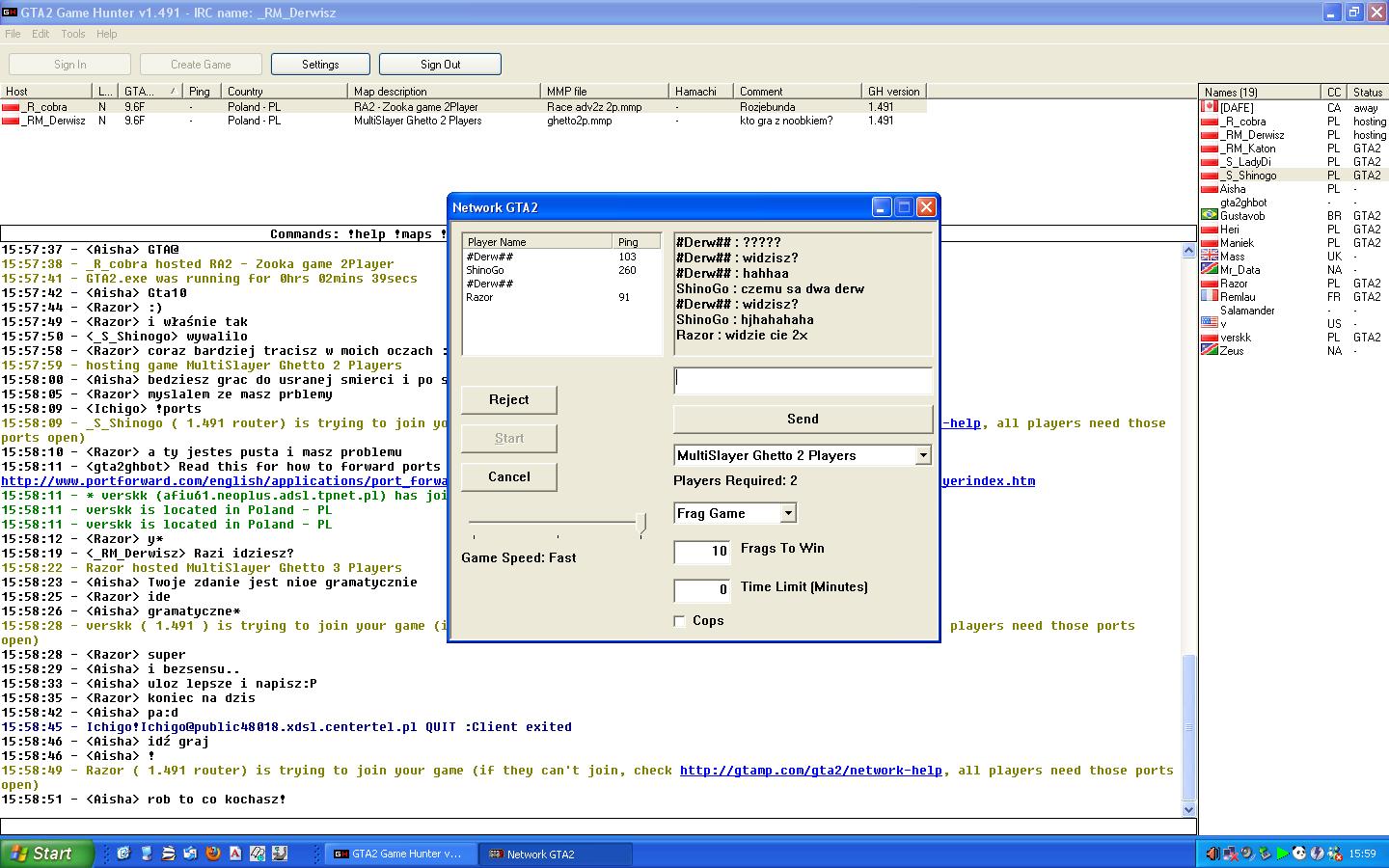
Task: Sort games by GH version column header
Action: pyautogui.click(x=895, y=92)
